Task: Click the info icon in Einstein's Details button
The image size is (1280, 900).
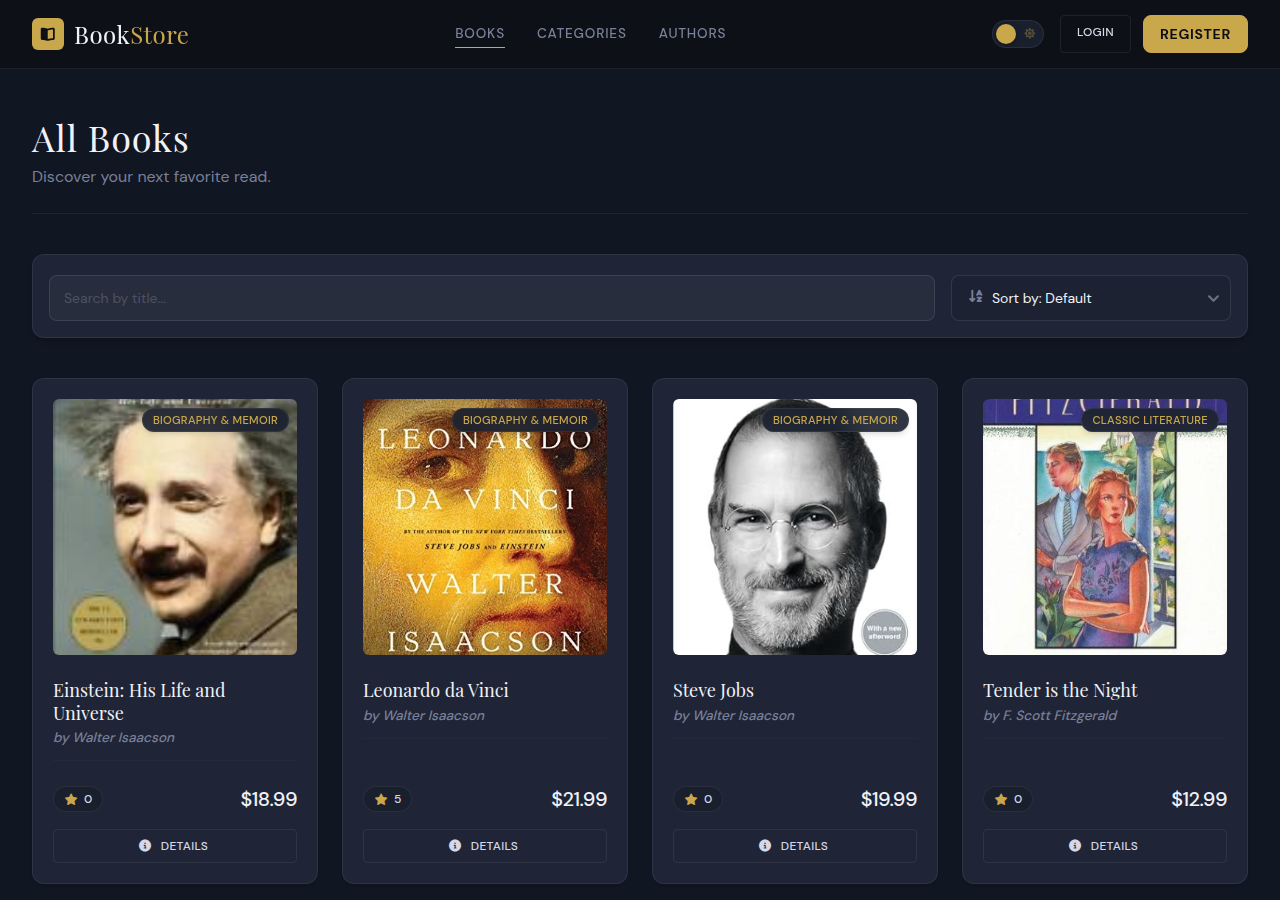Action: pyautogui.click(x=145, y=846)
